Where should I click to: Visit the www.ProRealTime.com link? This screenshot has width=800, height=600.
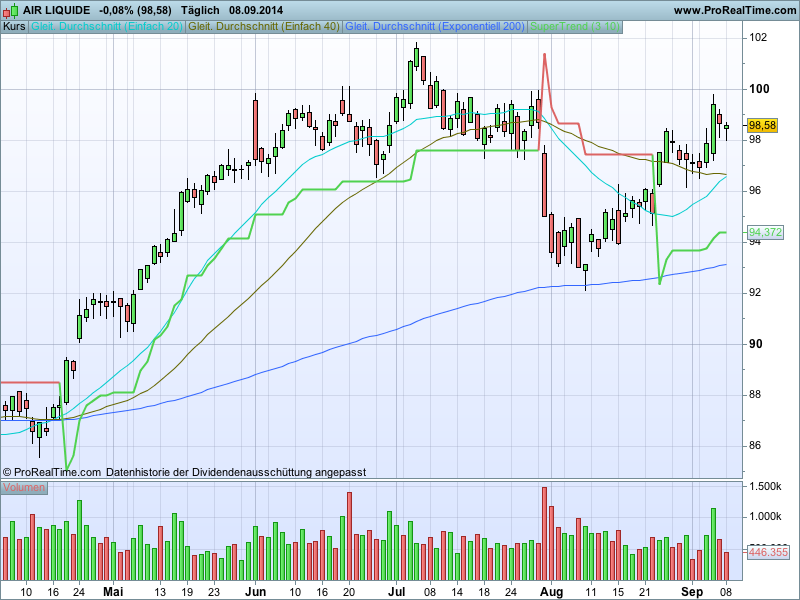coord(735,10)
